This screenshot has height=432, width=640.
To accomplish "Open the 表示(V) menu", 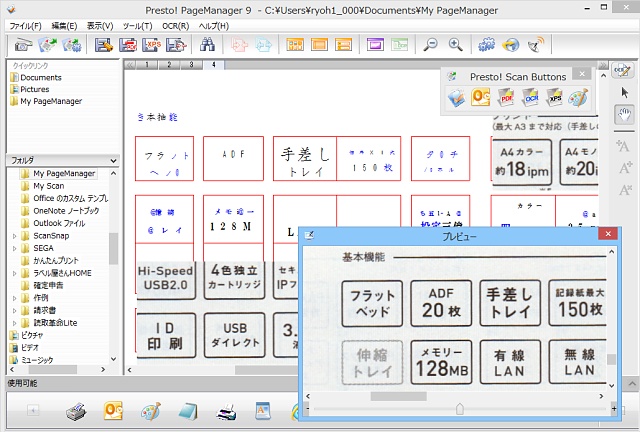I will (100, 26).
